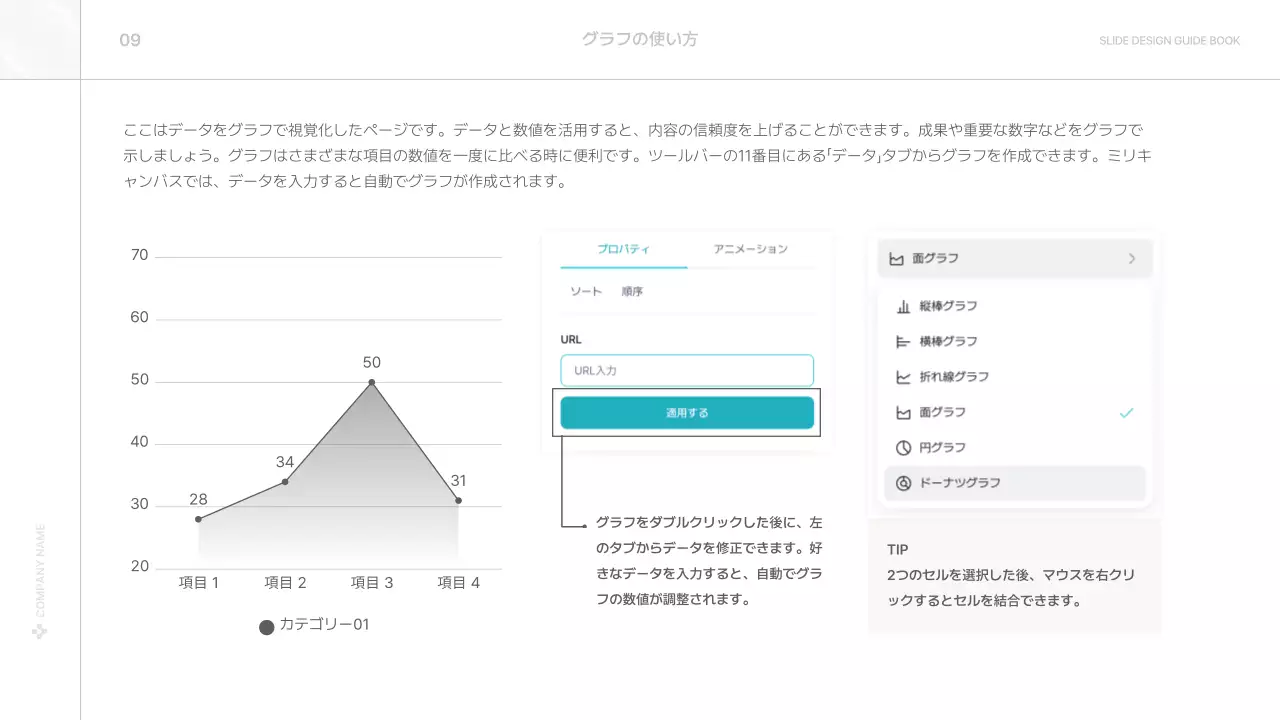Open the ソート sort option
Image resolution: width=1280 pixels, height=720 pixels.
(x=586, y=292)
